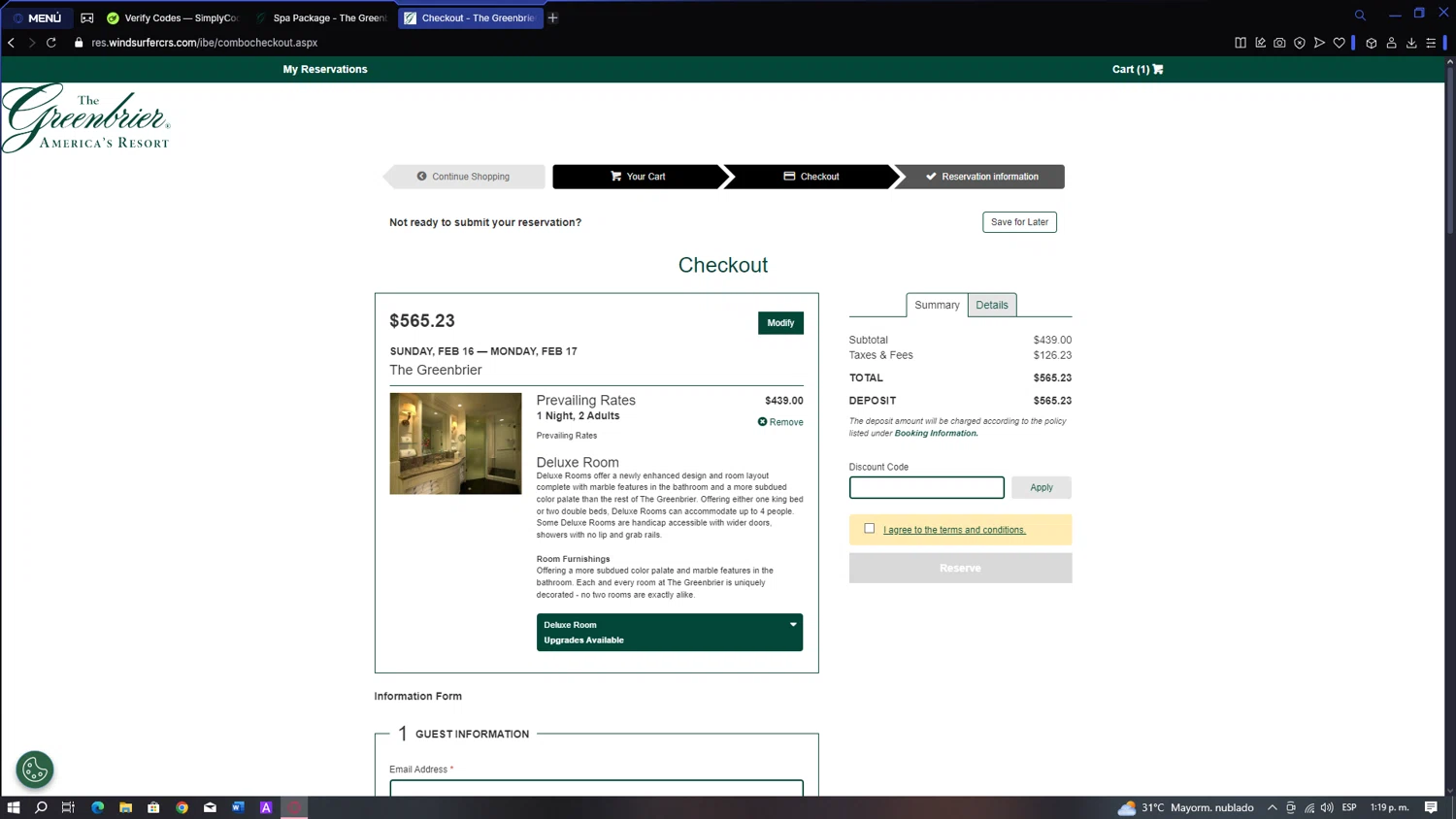Open Cart (1) in header

click(x=1138, y=69)
